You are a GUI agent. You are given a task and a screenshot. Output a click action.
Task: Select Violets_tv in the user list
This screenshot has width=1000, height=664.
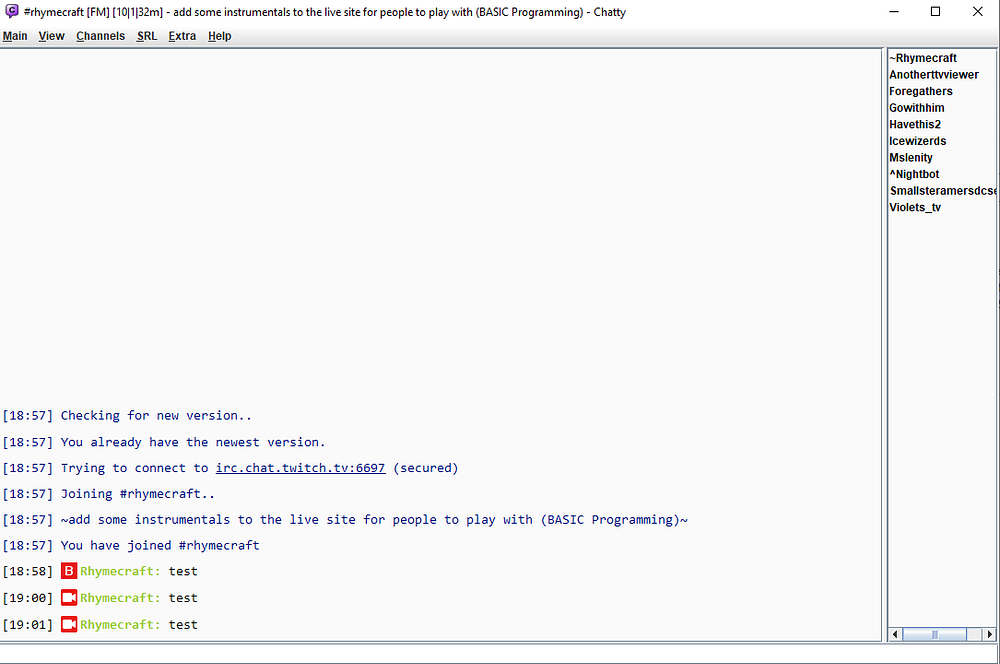pyautogui.click(x=915, y=207)
